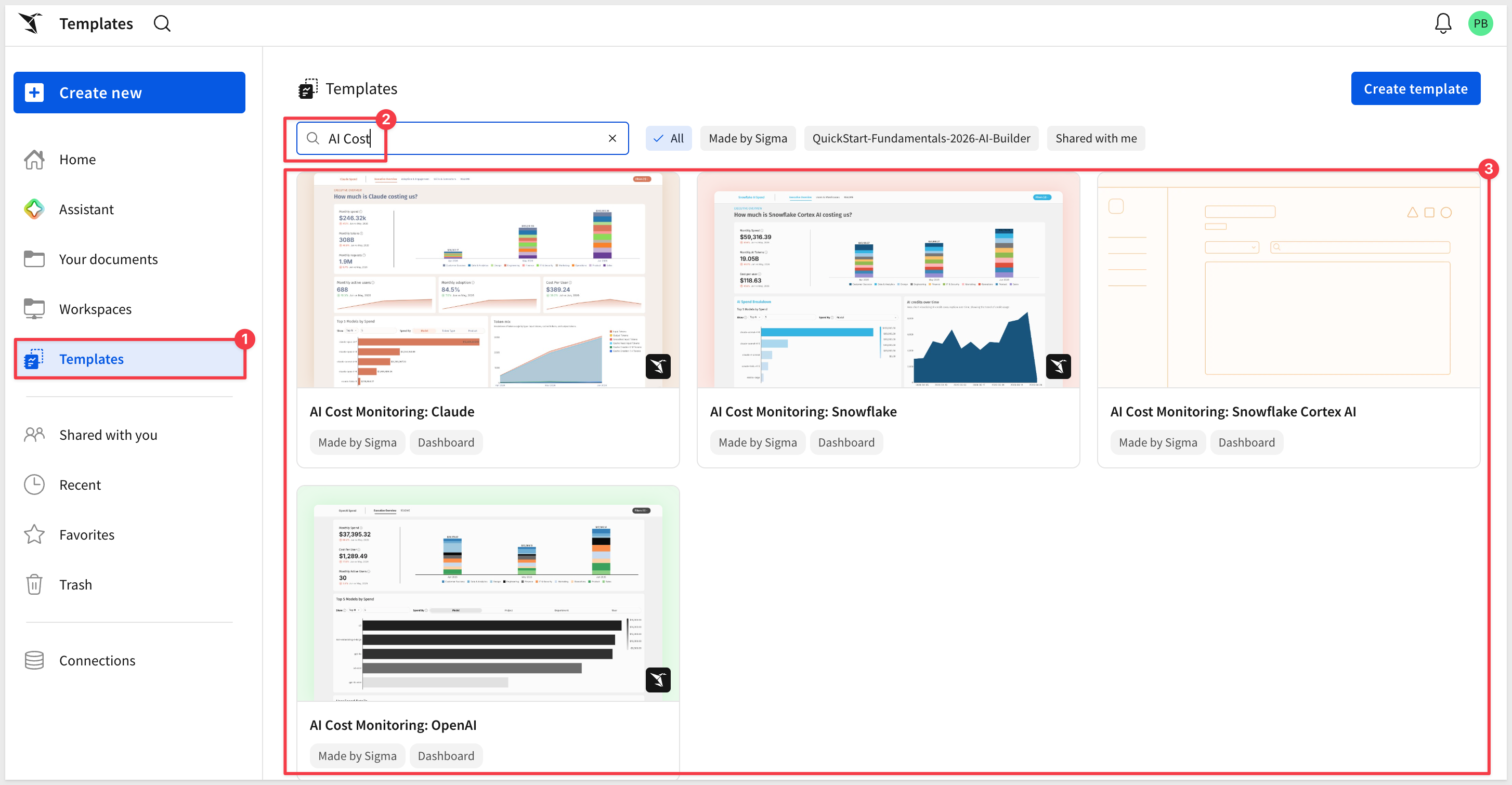Click Dashboard tag on Claude card
Image resolution: width=1512 pixels, height=785 pixels.
click(x=446, y=442)
